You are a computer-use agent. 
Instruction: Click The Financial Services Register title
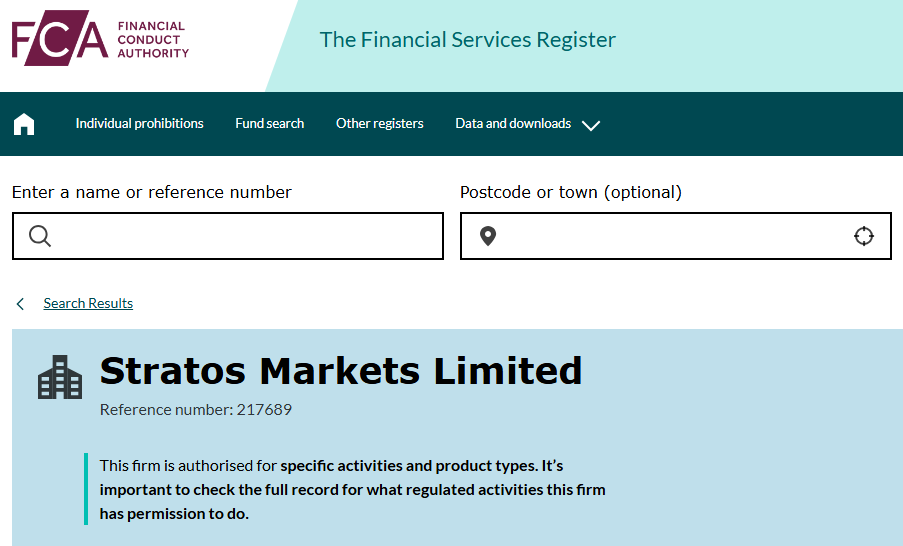pyautogui.click(x=467, y=40)
